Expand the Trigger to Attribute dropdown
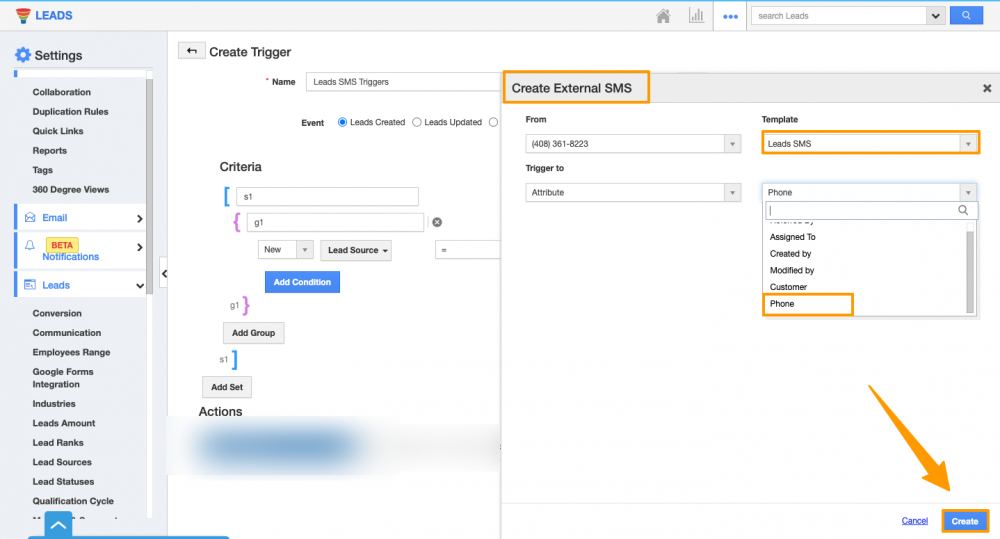Viewport: 1000px width, 539px height. 633,192
